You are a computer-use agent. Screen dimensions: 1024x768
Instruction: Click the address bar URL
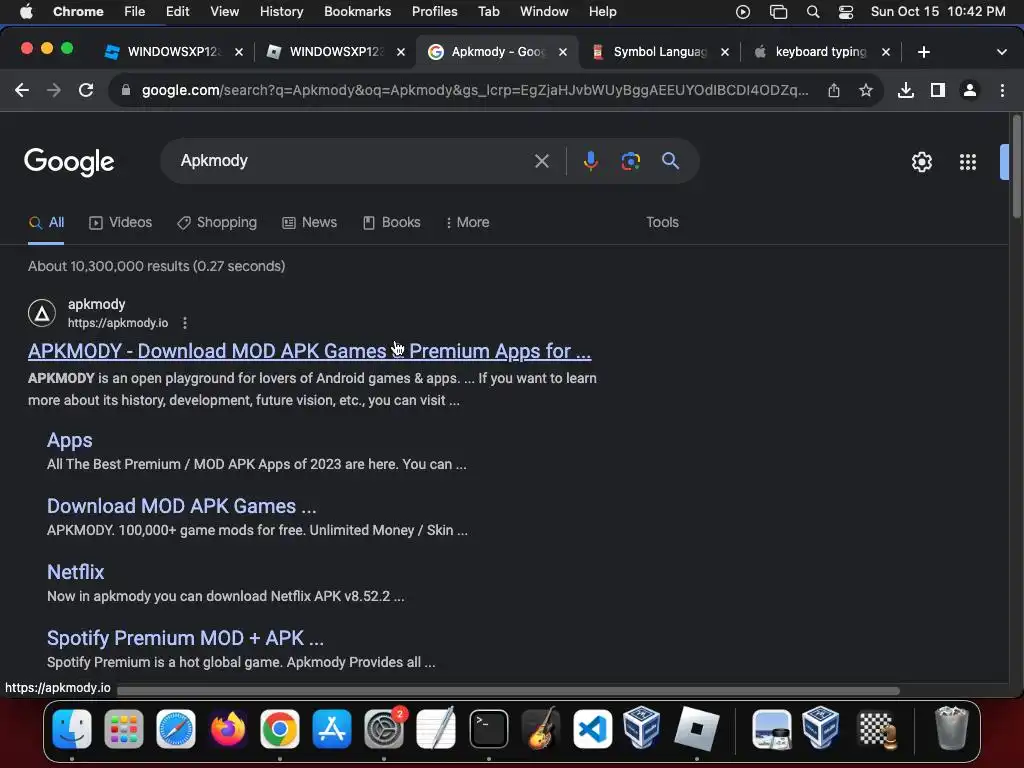pyautogui.click(x=475, y=90)
